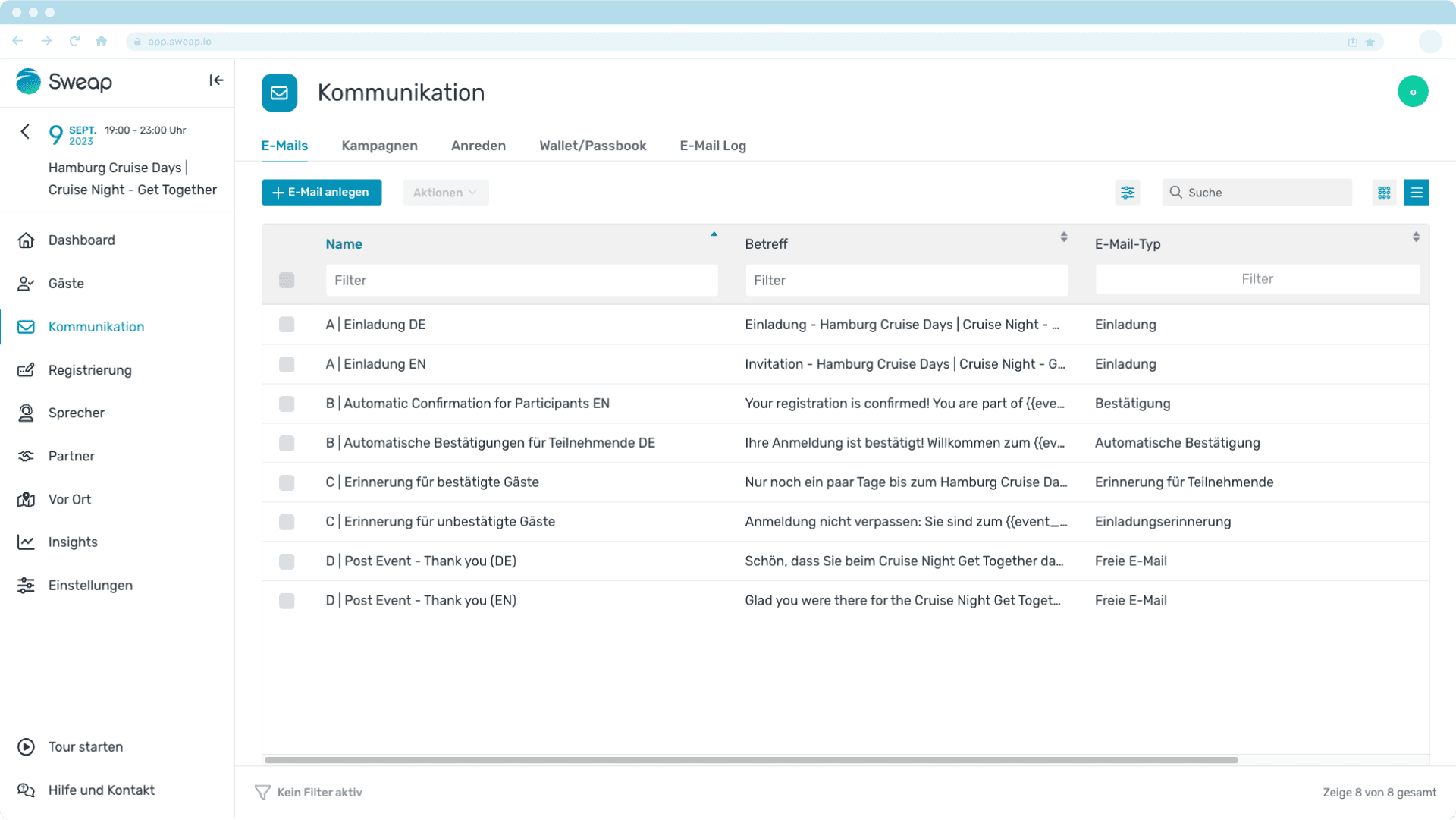Open the Vor Ort section
Image resolution: width=1456 pixels, height=820 pixels.
coord(70,499)
